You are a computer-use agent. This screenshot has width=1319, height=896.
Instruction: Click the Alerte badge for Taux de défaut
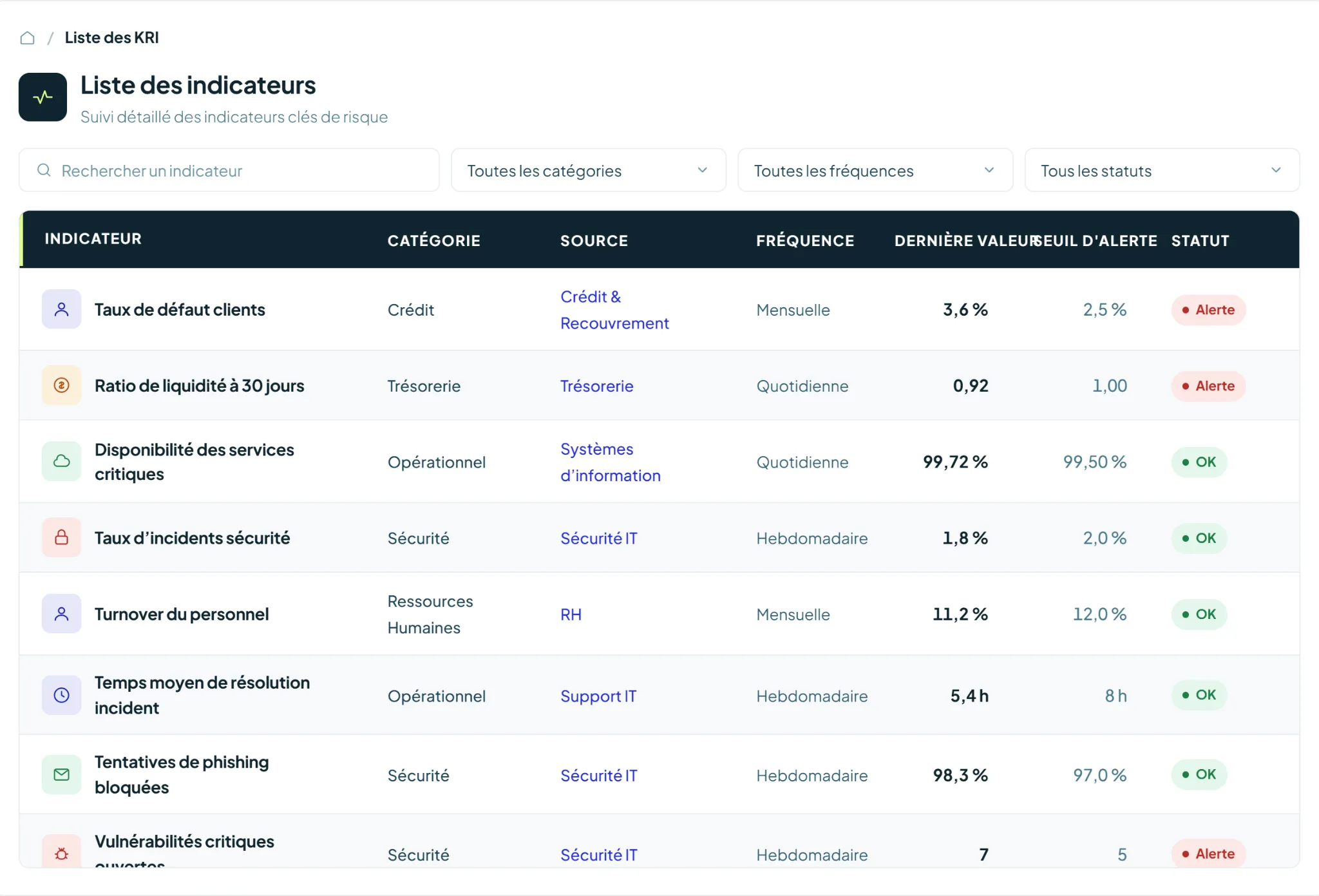(x=1208, y=310)
